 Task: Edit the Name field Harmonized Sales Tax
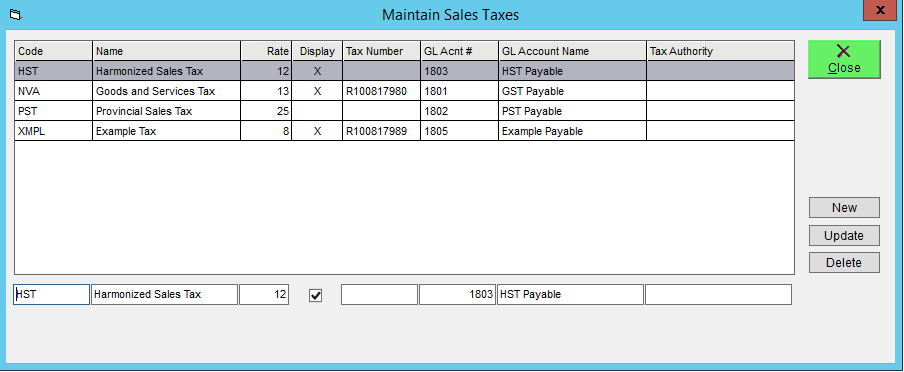coord(164,294)
